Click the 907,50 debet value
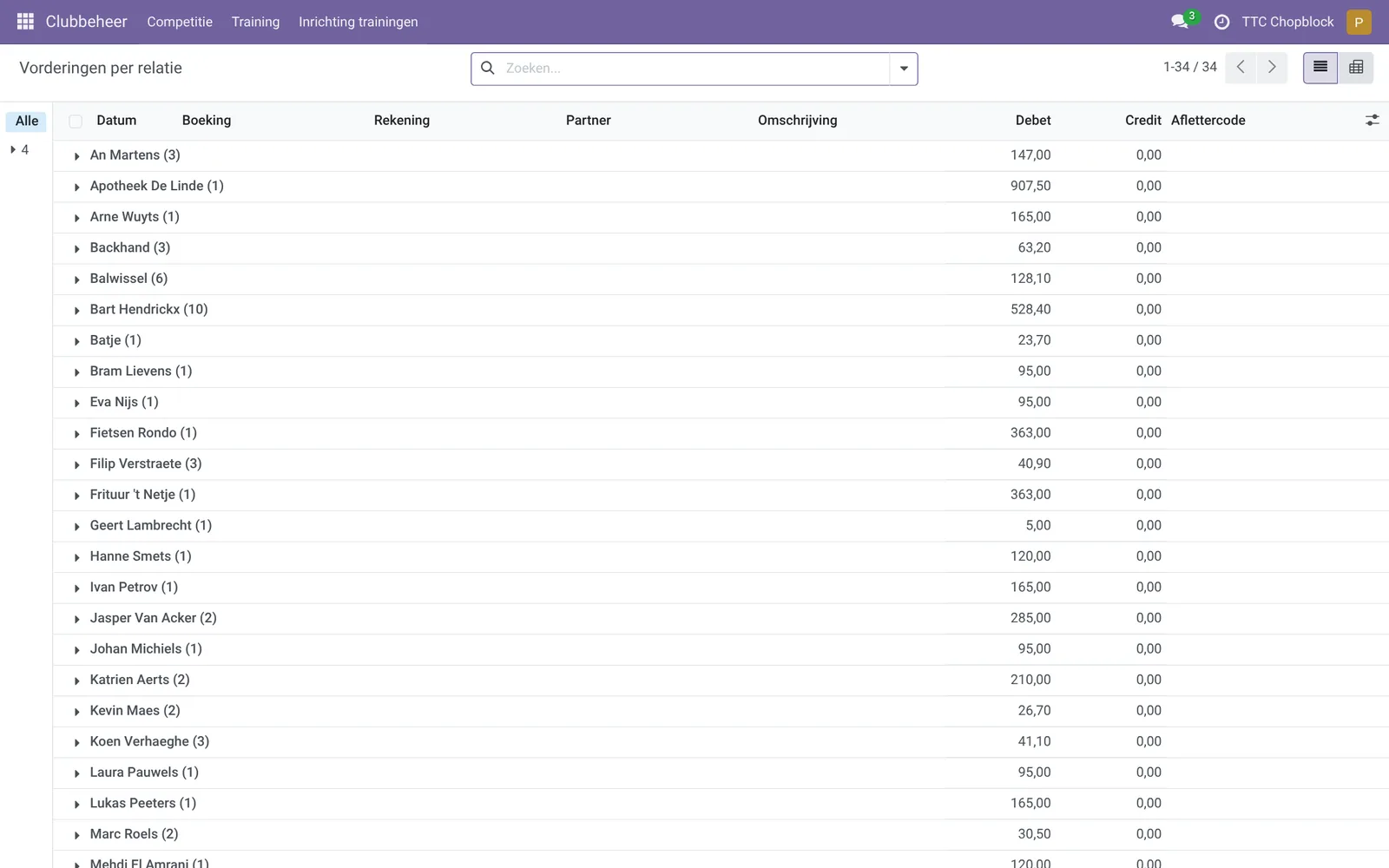Image resolution: width=1389 pixels, height=868 pixels. (x=1030, y=186)
